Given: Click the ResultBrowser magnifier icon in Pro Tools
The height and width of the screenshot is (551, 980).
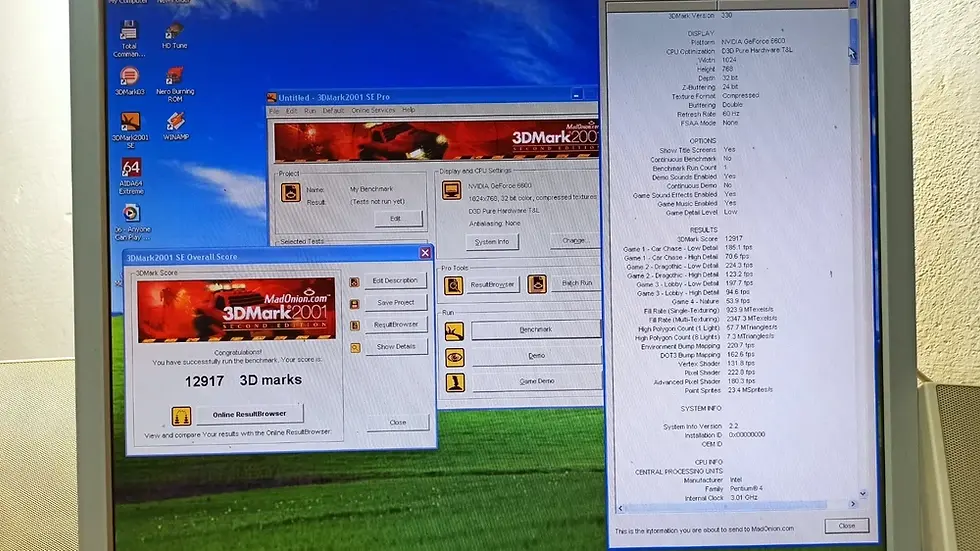Looking at the screenshot, I should coord(454,285).
